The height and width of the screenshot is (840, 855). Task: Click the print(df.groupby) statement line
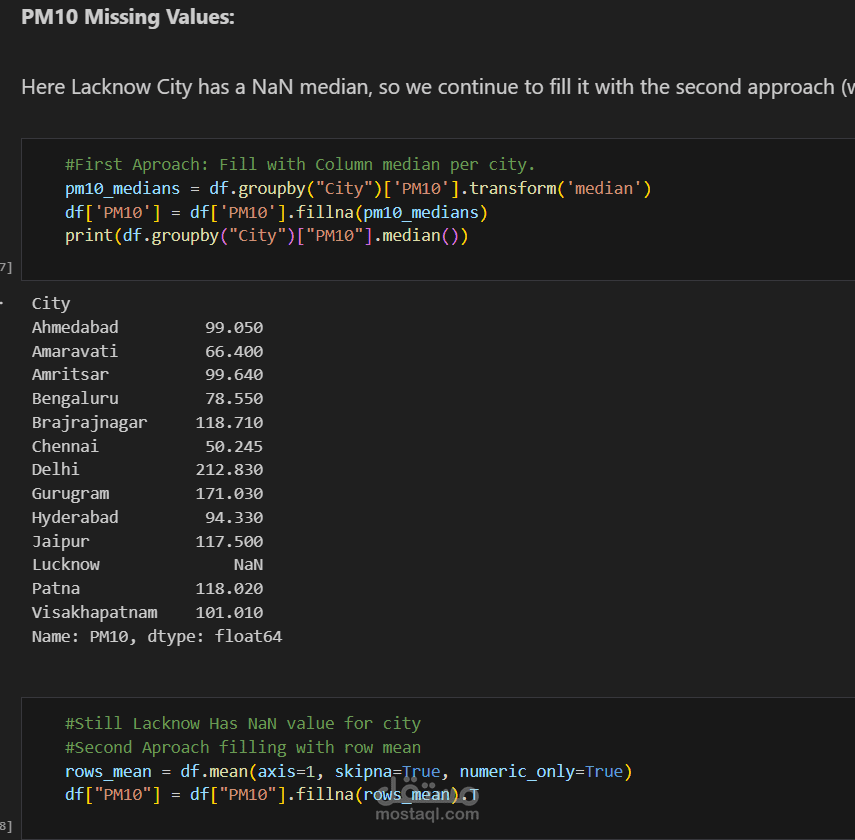pos(267,236)
